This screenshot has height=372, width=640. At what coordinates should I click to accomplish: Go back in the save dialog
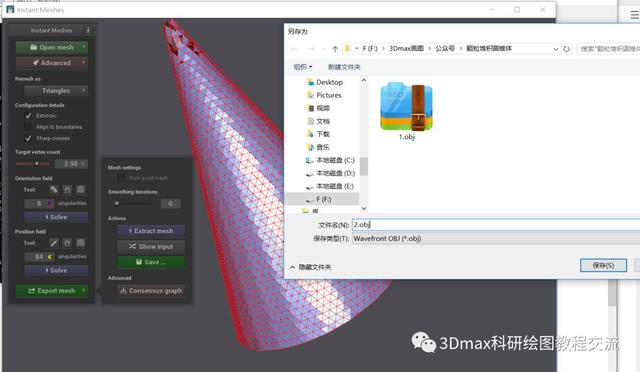pyautogui.click(x=294, y=49)
